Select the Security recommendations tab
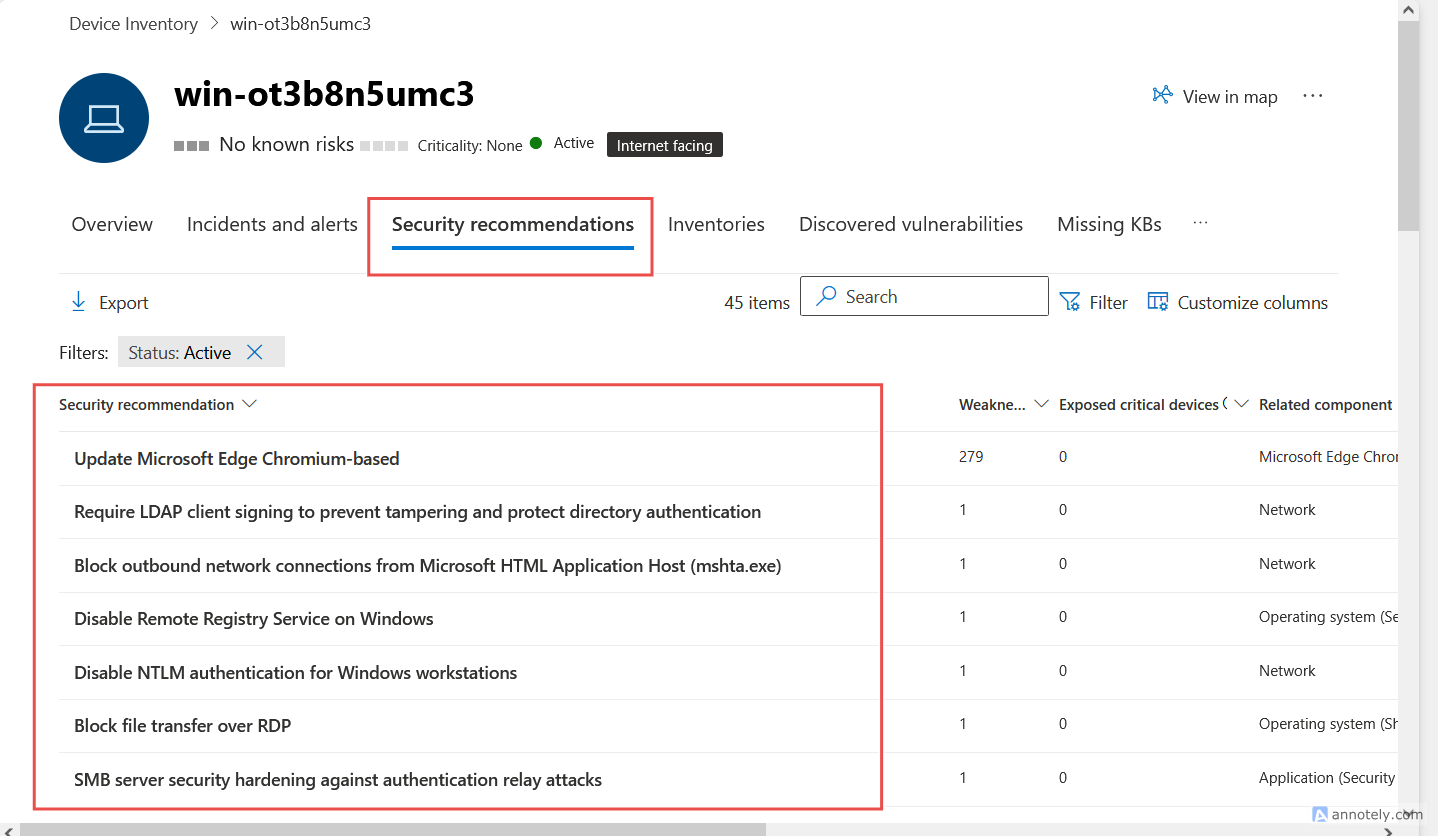 pyautogui.click(x=513, y=224)
